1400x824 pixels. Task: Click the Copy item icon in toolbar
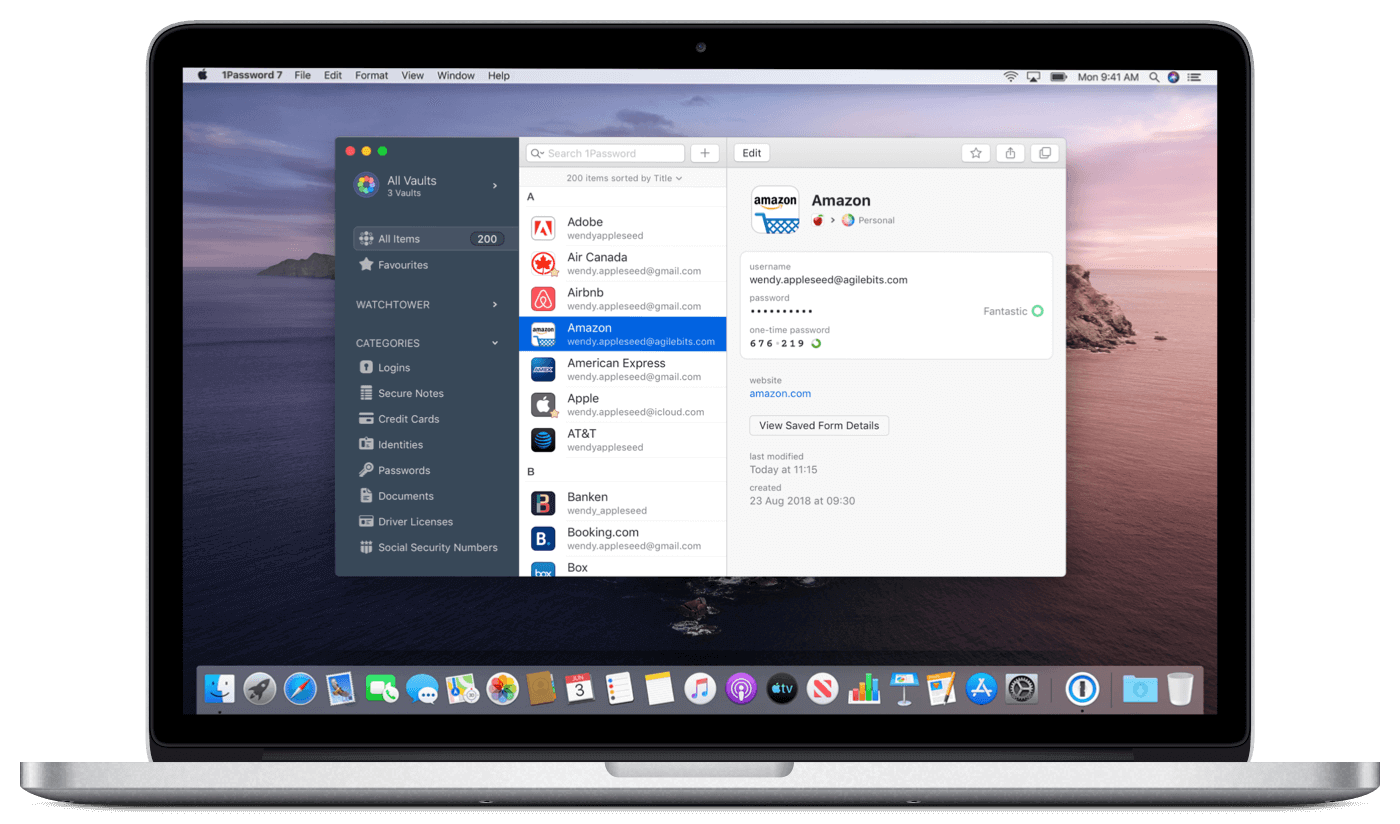(1043, 152)
